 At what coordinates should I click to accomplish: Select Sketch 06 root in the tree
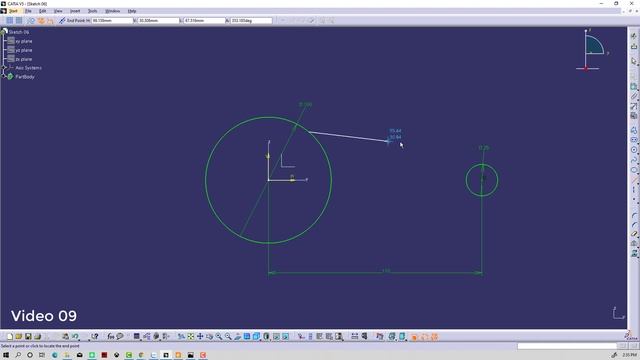click(19, 32)
